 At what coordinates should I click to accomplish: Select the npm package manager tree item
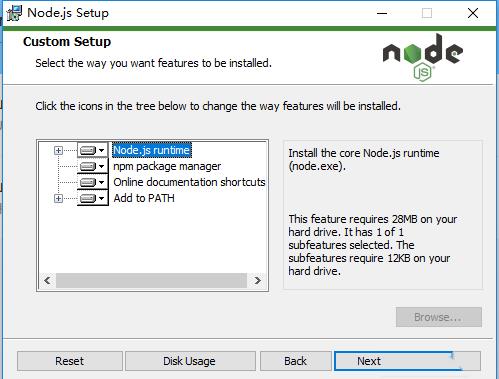pos(167,166)
